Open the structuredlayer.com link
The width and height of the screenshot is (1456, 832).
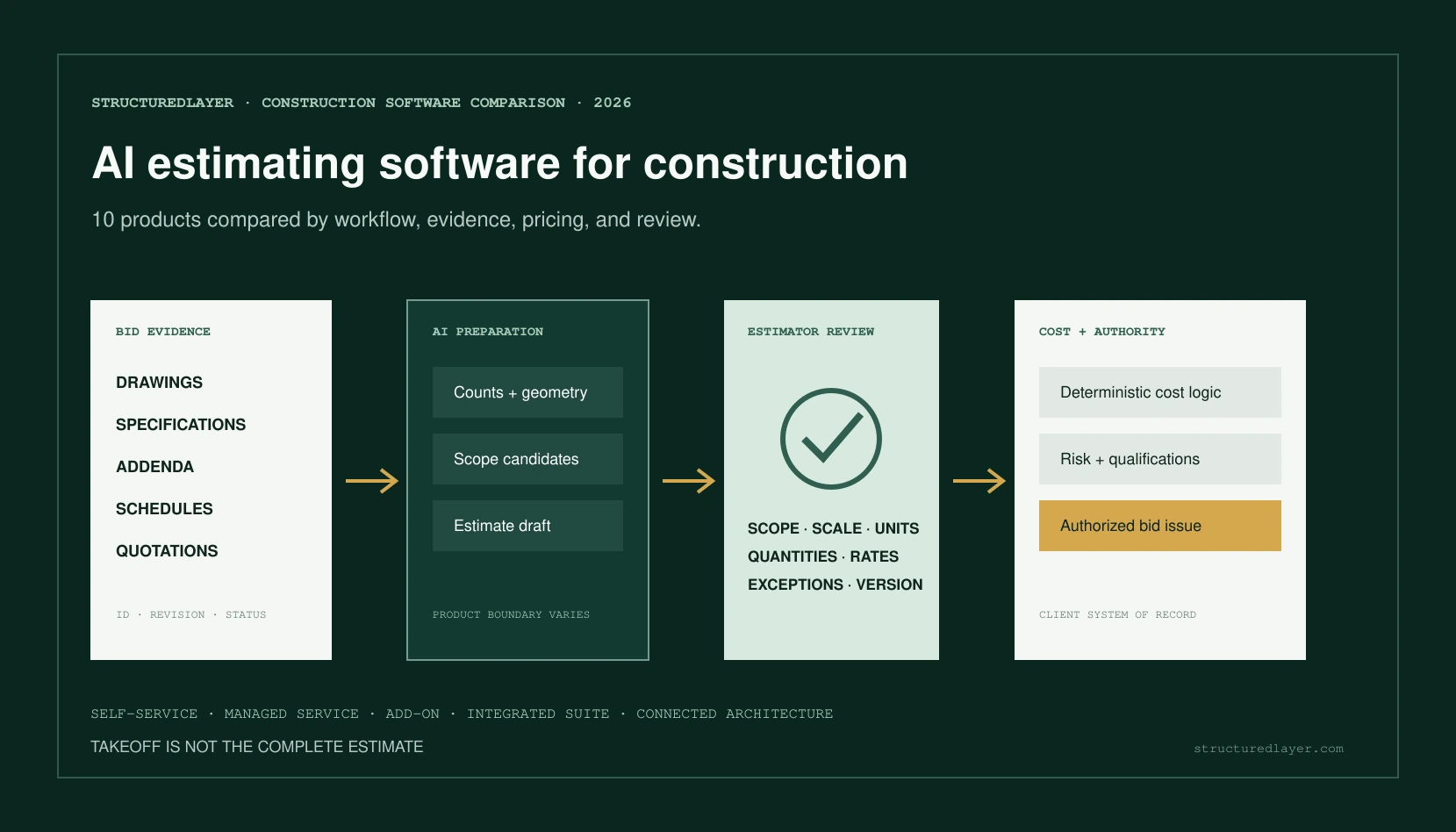click(x=1268, y=749)
